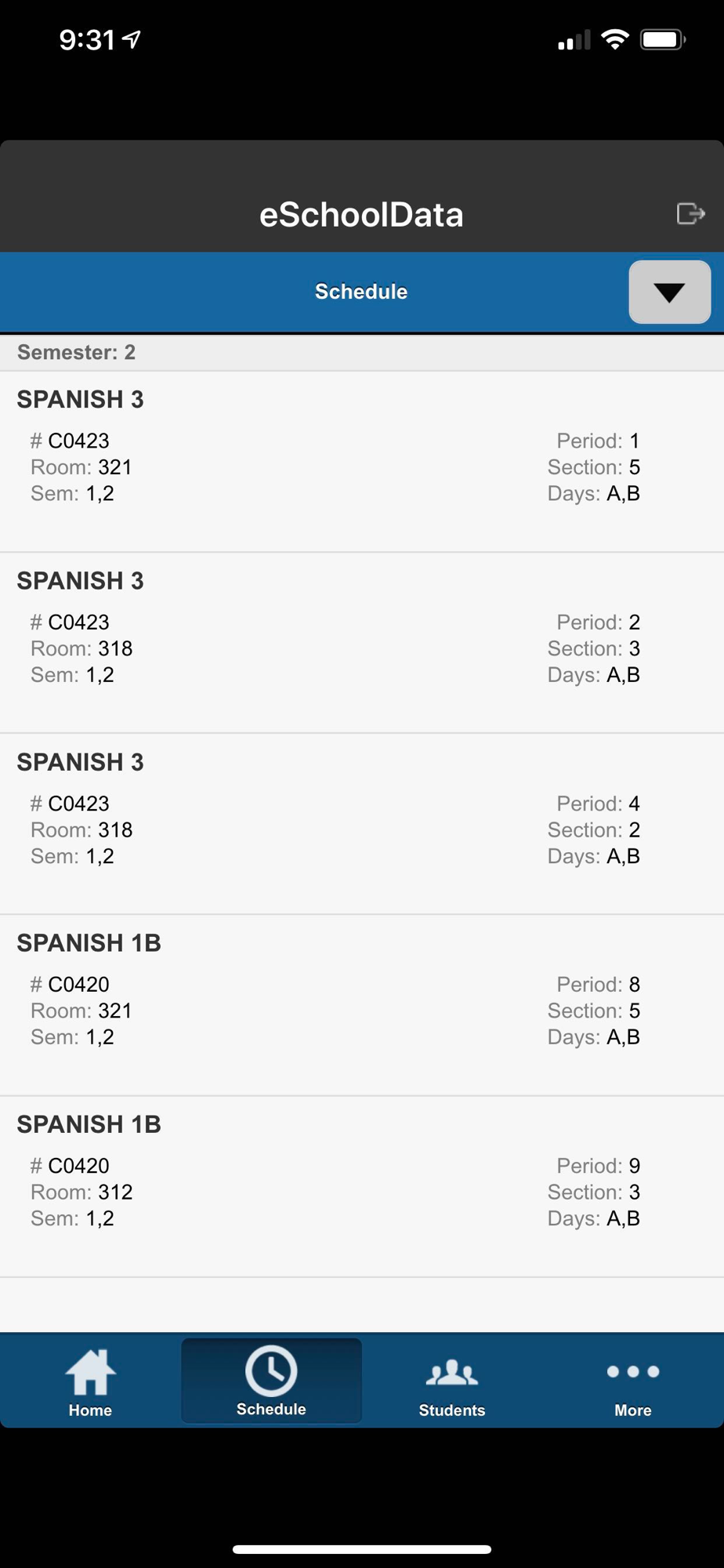Open Spanish 1B Period 9 class

(362, 1187)
